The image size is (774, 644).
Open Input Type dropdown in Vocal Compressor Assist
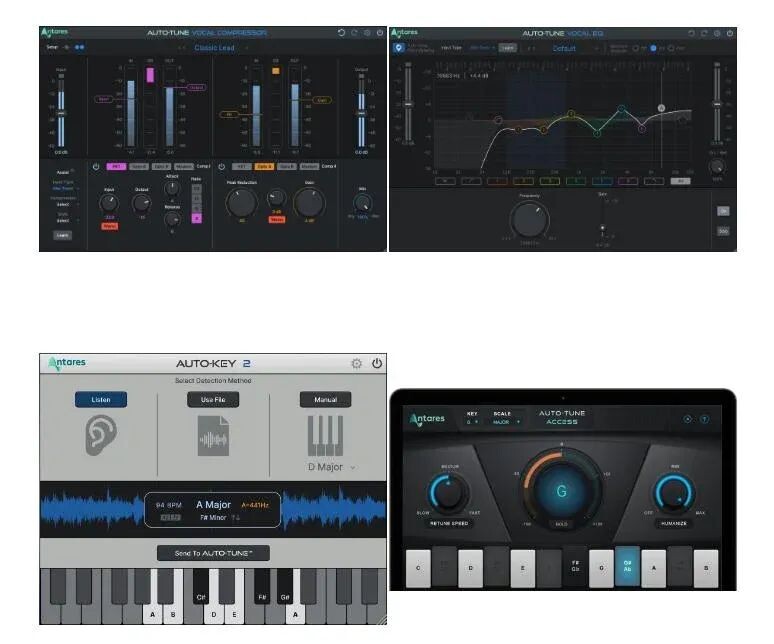pyautogui.click(x=64, y=189)
